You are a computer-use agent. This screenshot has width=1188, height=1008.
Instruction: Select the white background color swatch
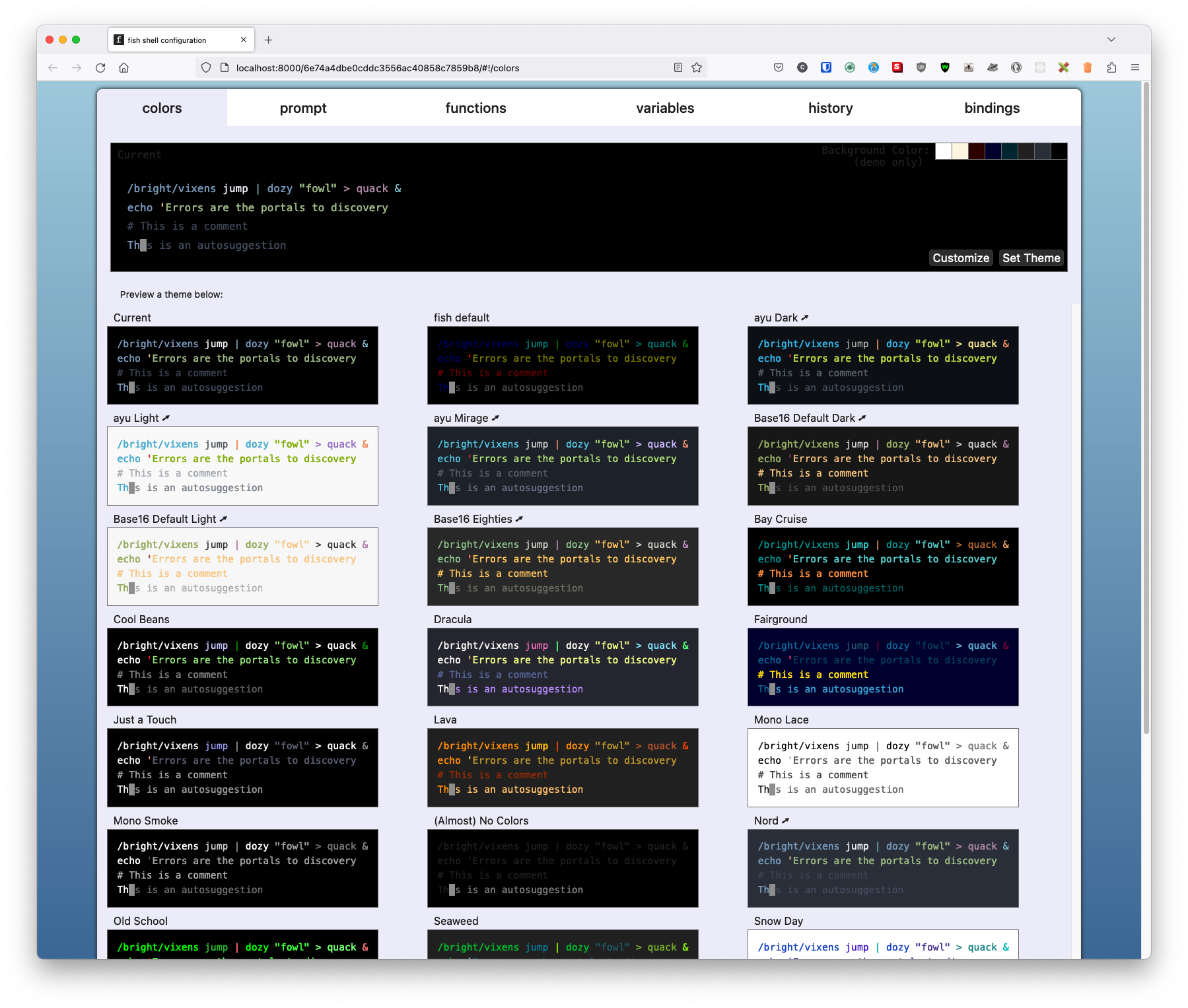(943, 151)
